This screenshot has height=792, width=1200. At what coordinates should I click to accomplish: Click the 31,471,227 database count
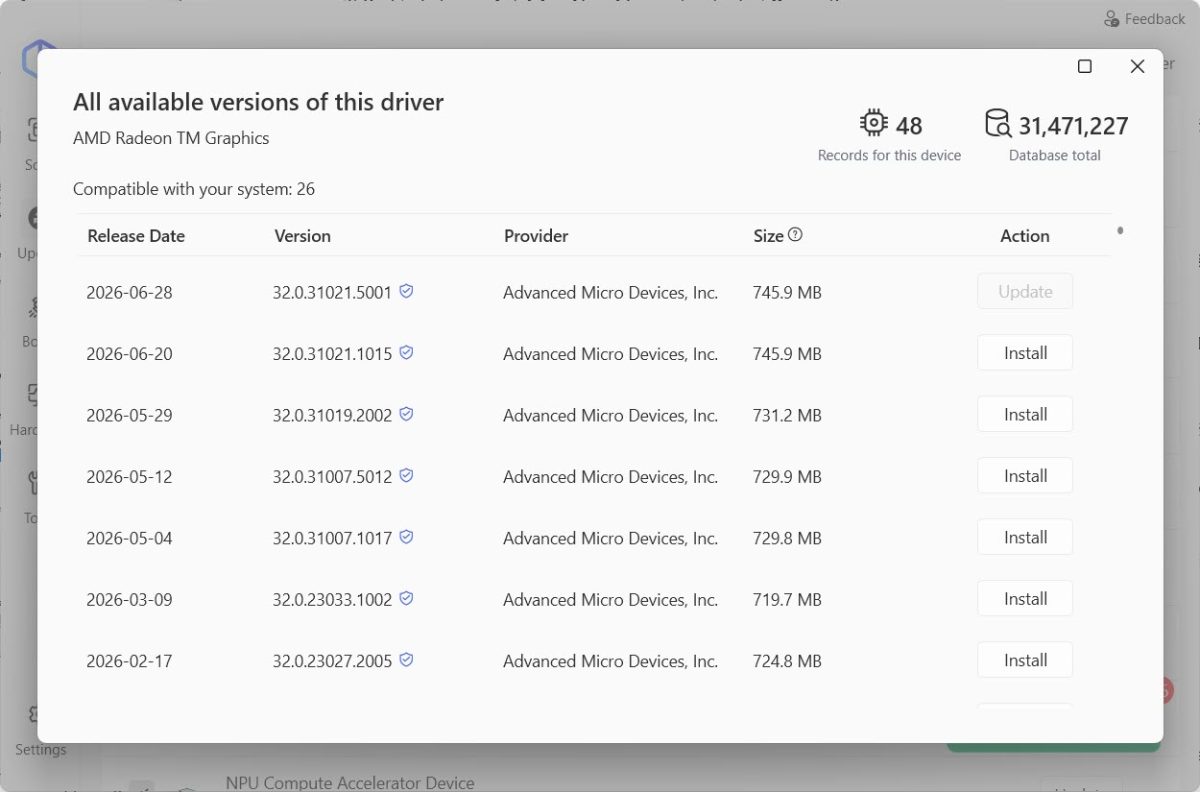pyautogui.click(x=1073, y=125)
